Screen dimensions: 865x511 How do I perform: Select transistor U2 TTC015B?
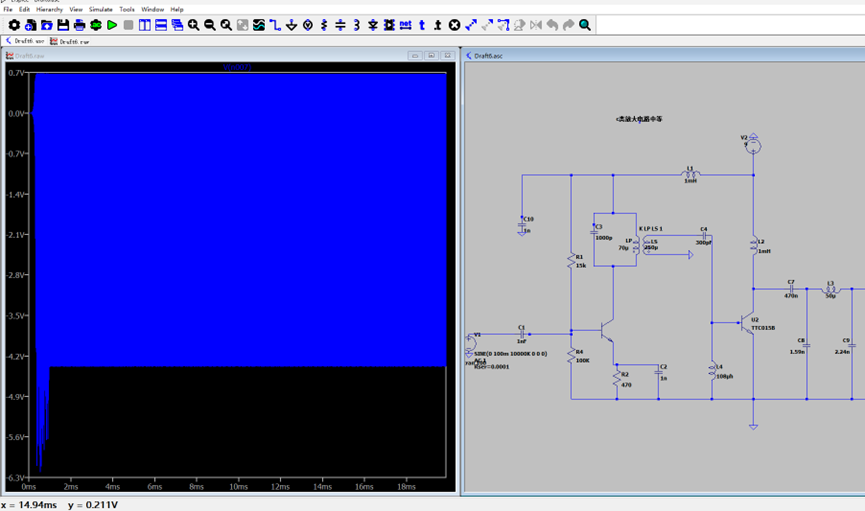point(747,324)
